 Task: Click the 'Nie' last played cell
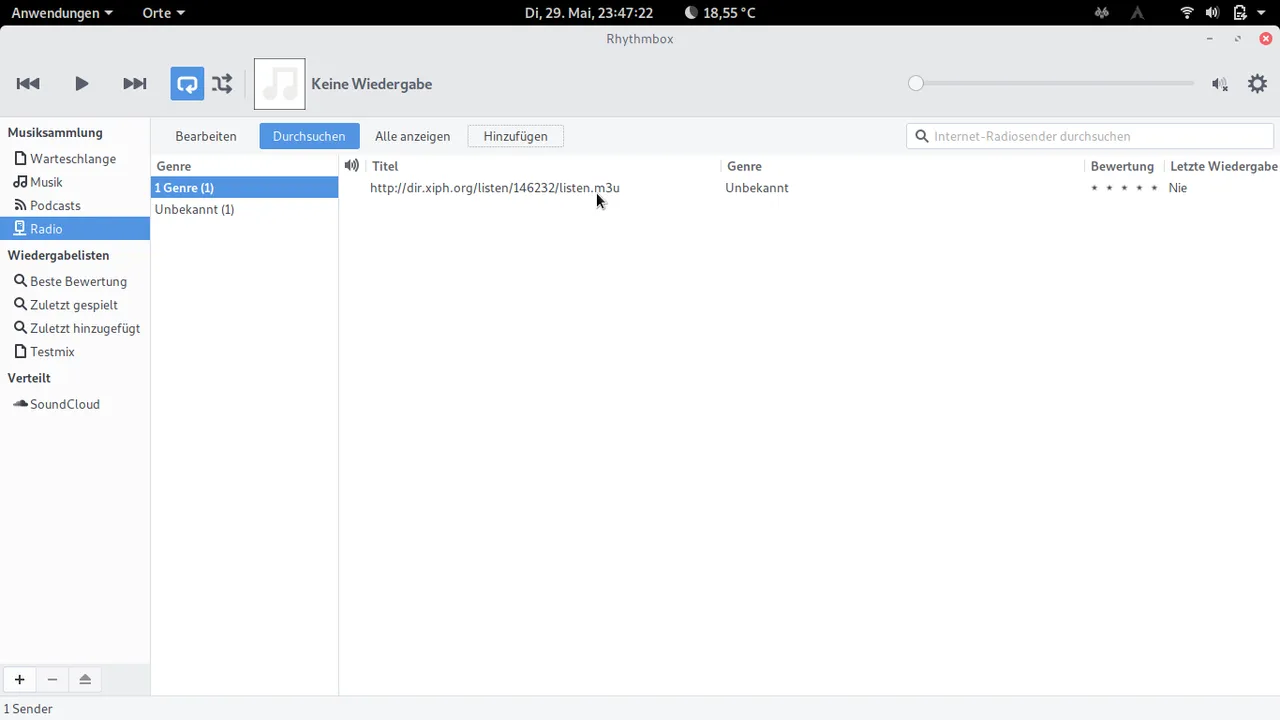1178,188
